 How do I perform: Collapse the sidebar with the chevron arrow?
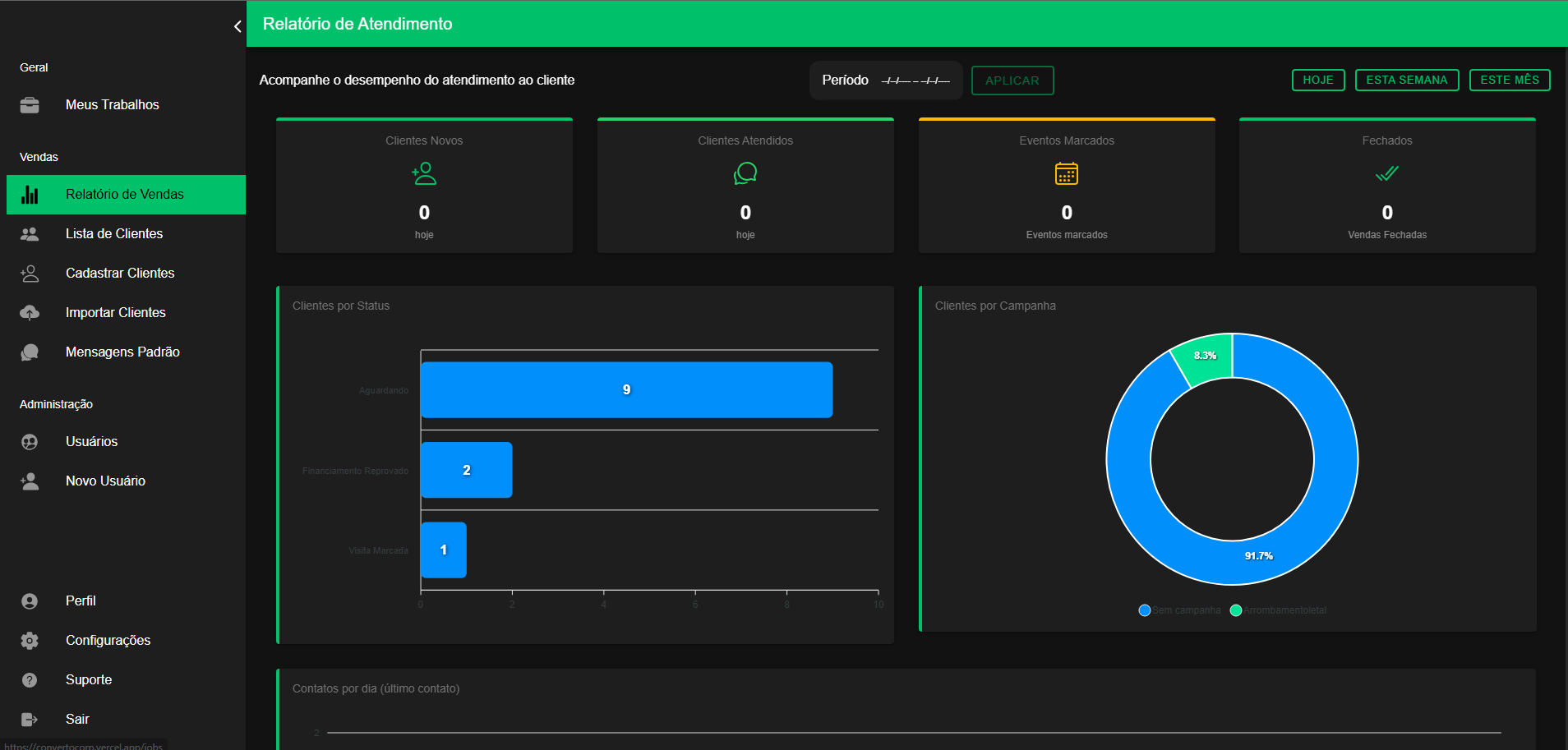pos(238,25)
